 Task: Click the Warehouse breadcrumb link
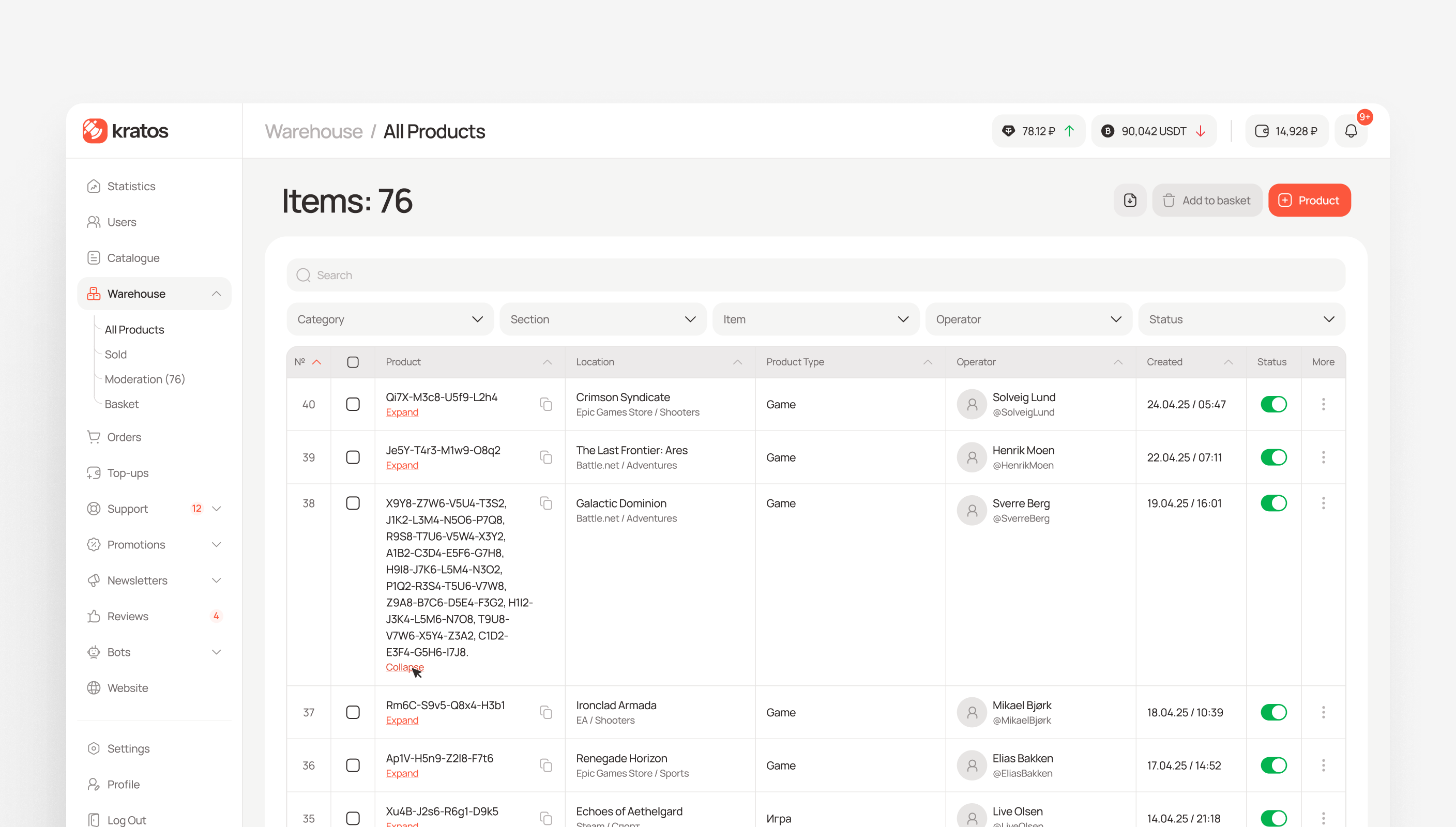coord(313,131)
